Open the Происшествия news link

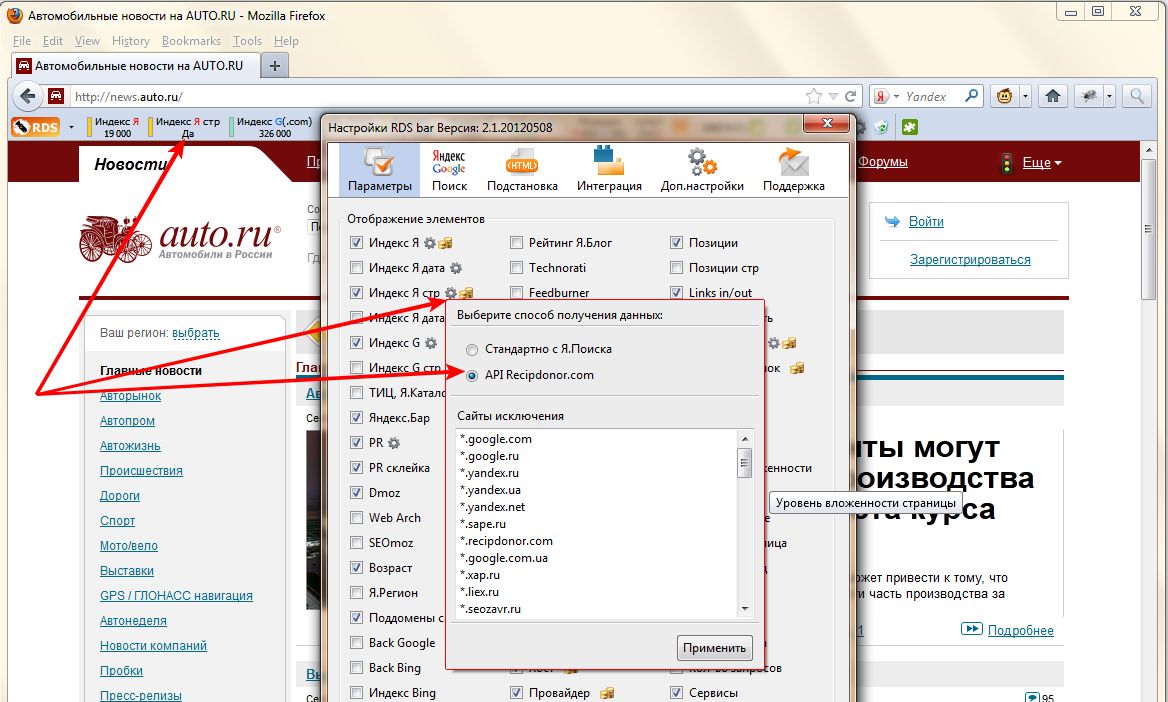pos(141,471)
